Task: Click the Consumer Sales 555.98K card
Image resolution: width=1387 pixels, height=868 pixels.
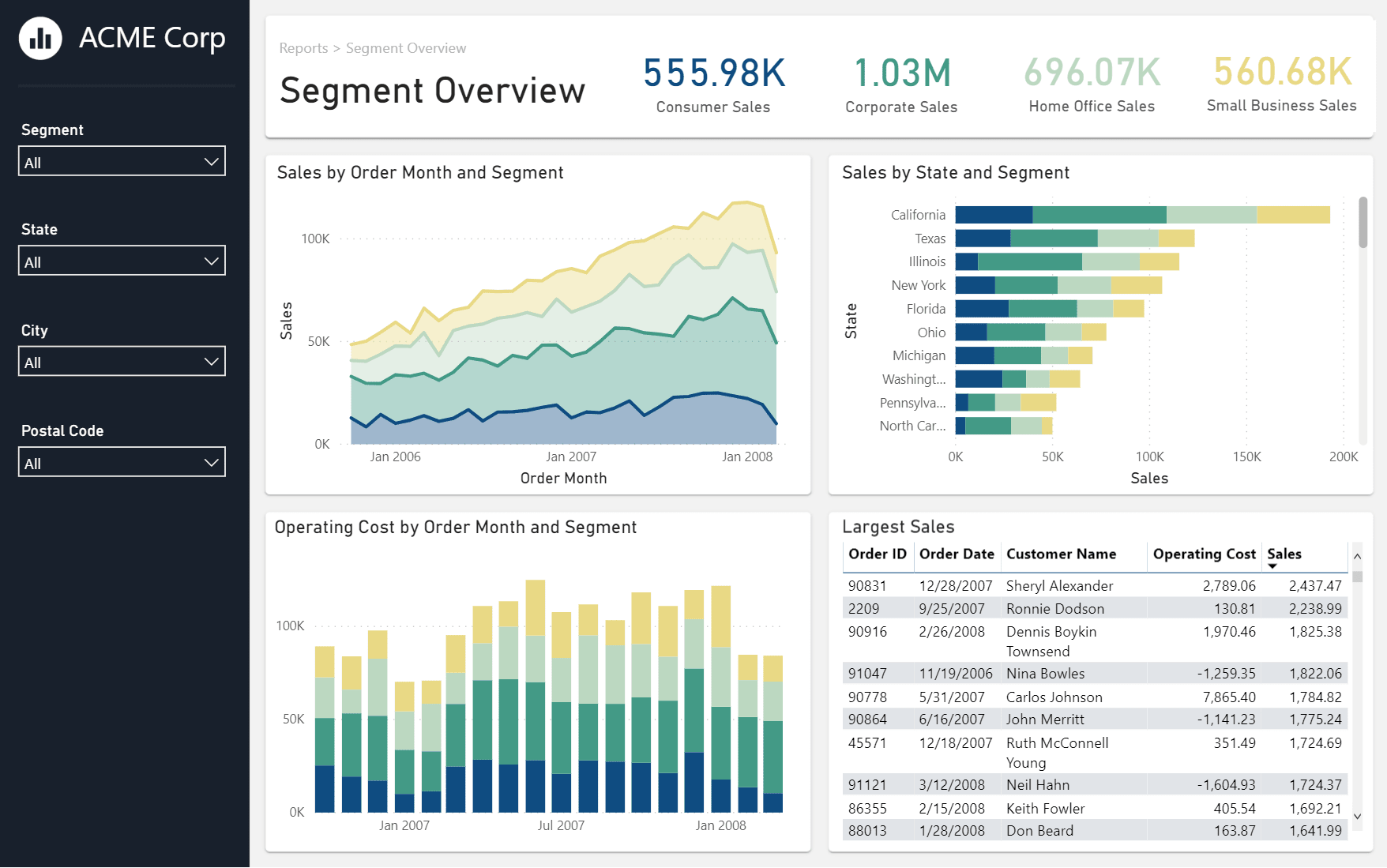Action: click(x=713, y=85)
